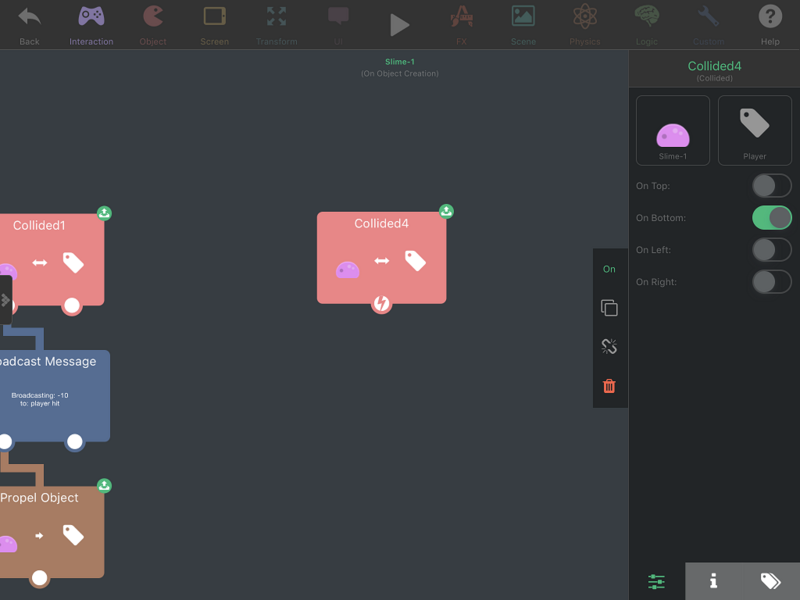Screen dimensions: 800x600
Task: Click export arrow on Propel Object node
Action: pos(104,485)
